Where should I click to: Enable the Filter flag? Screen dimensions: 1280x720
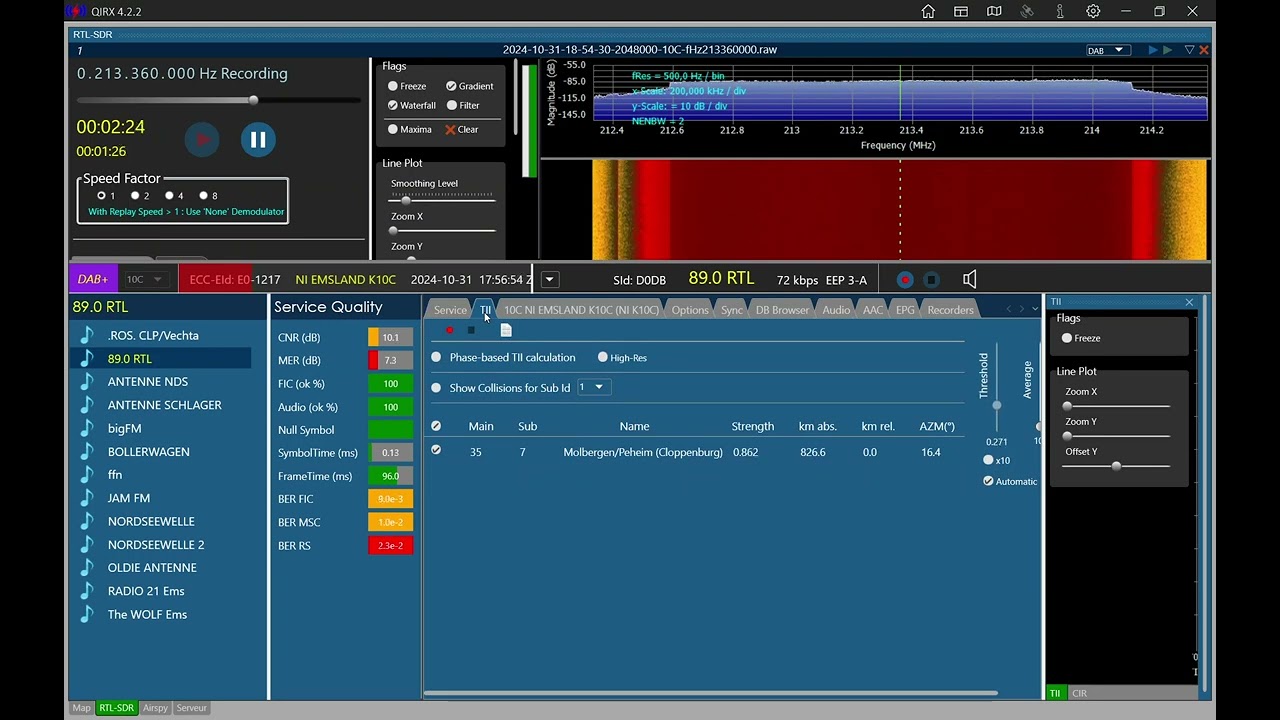[x=452, y=105]
